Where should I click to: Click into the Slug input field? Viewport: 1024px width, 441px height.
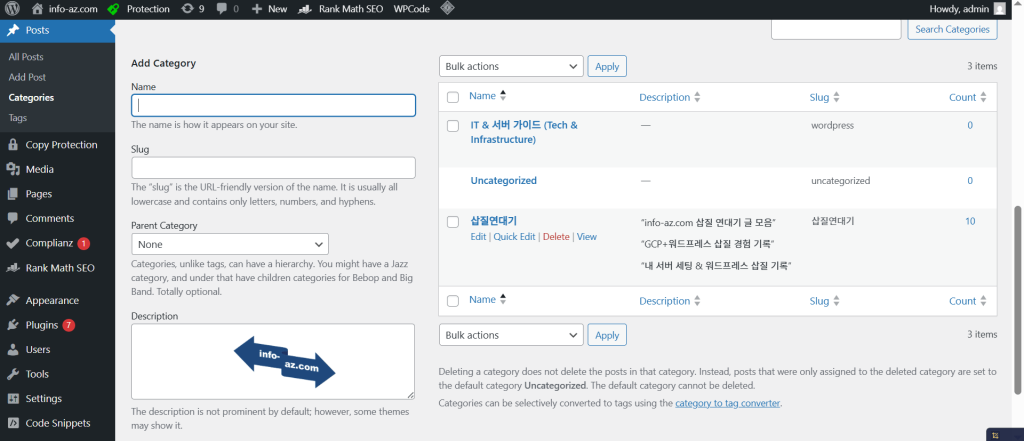click(273, 168)
